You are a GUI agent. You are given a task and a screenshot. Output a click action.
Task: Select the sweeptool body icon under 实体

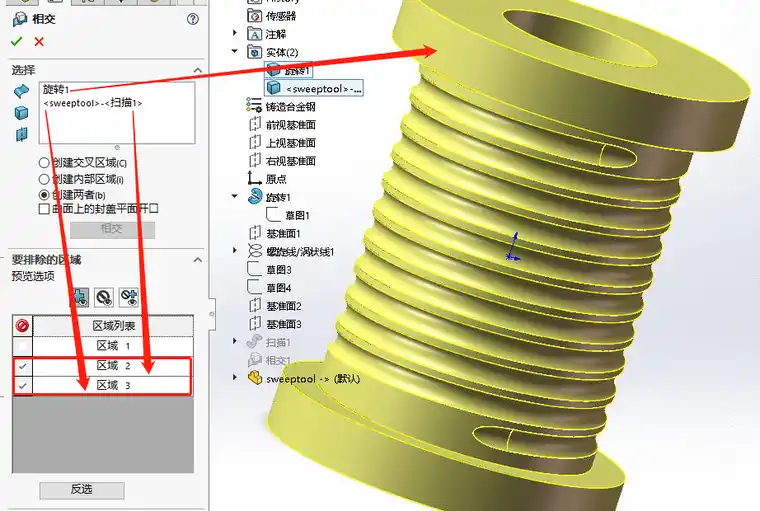(x=274, y=88)
